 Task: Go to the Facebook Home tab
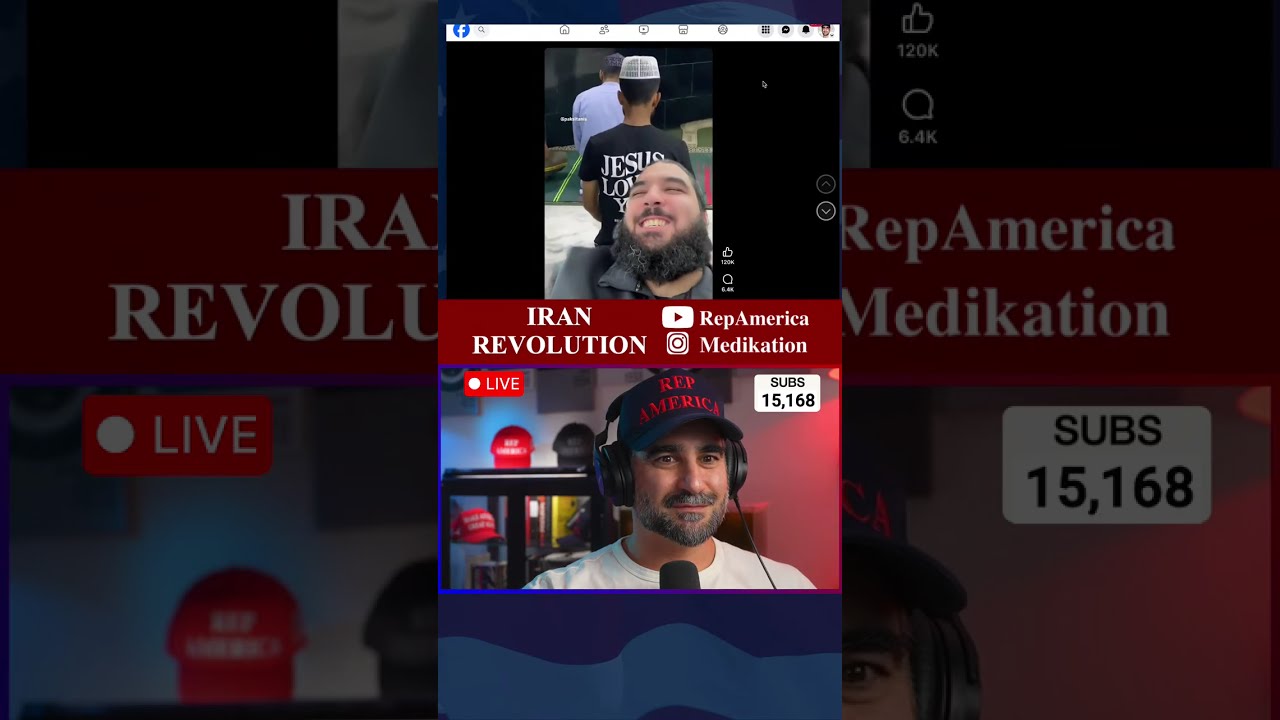pyautogui.click(x=564, y=30)
